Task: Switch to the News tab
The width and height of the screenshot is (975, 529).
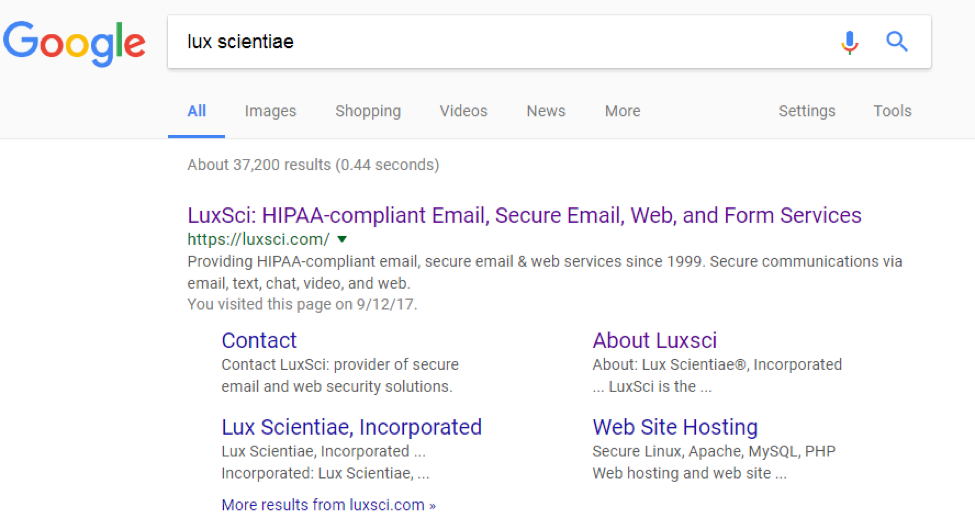Action: [546, 111]
